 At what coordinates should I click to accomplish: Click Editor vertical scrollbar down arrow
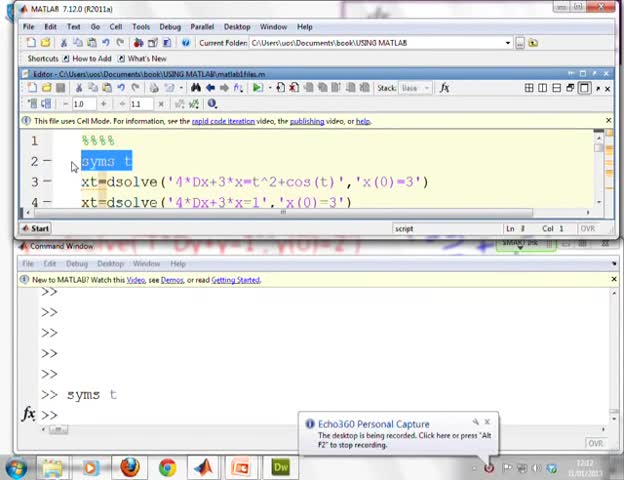pyautogui.click(x=599, y=202)
